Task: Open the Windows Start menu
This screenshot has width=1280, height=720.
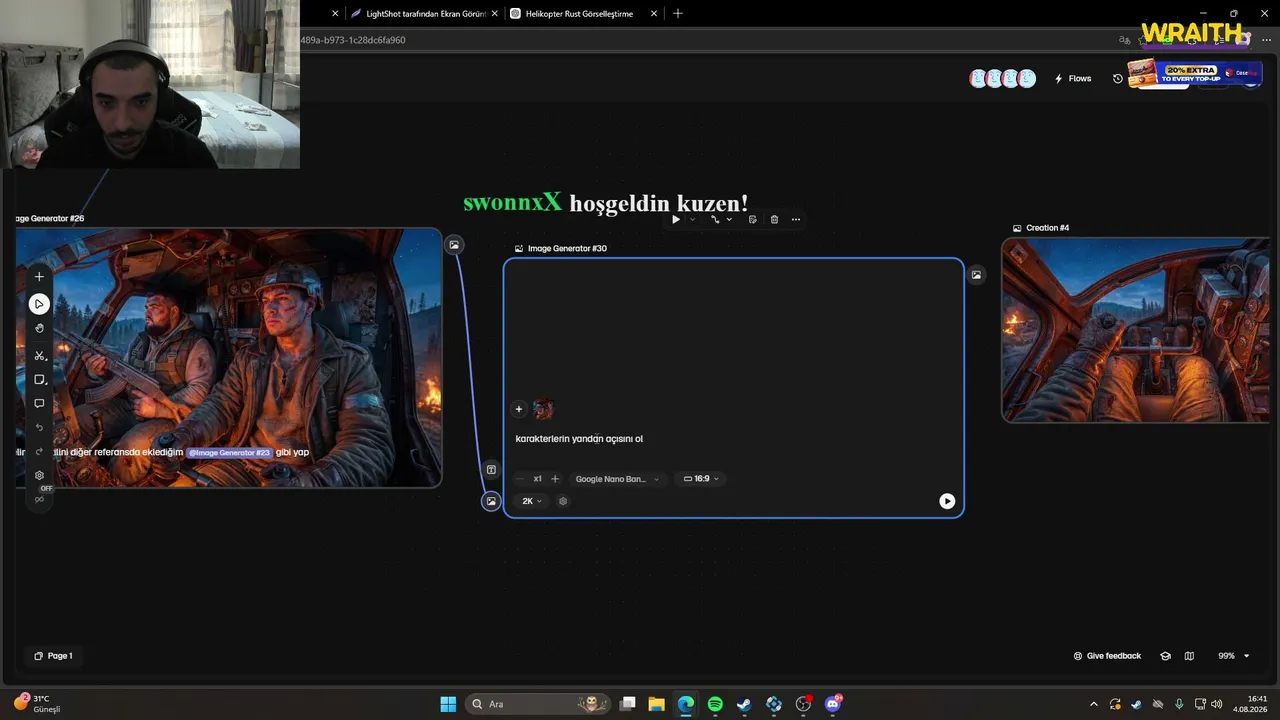Action: pos(448,704)
